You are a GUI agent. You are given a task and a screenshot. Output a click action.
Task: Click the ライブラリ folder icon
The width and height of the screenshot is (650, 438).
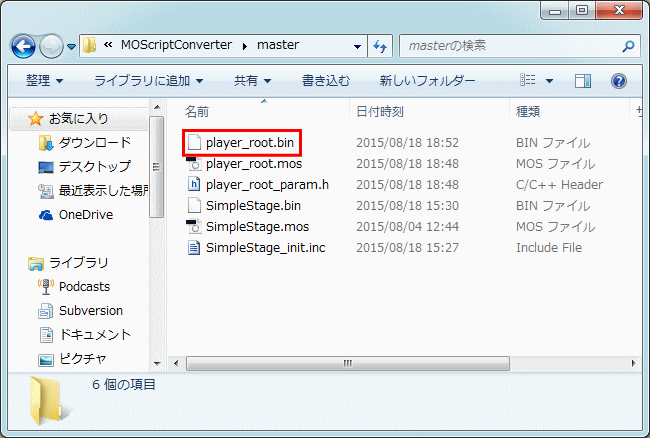(x=36, y=264)
